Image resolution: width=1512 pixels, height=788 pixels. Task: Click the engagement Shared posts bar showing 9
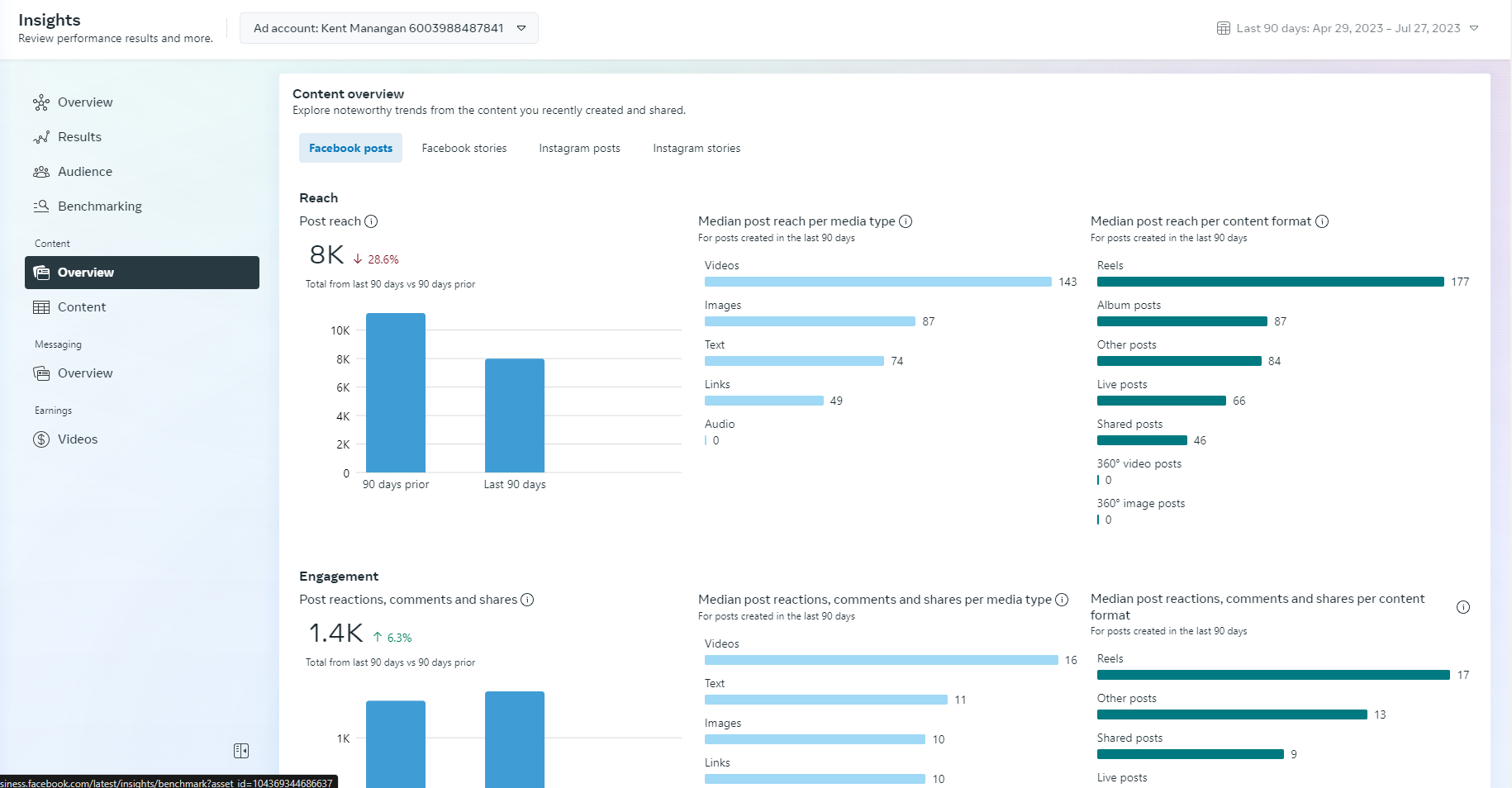pos(1190,754)
